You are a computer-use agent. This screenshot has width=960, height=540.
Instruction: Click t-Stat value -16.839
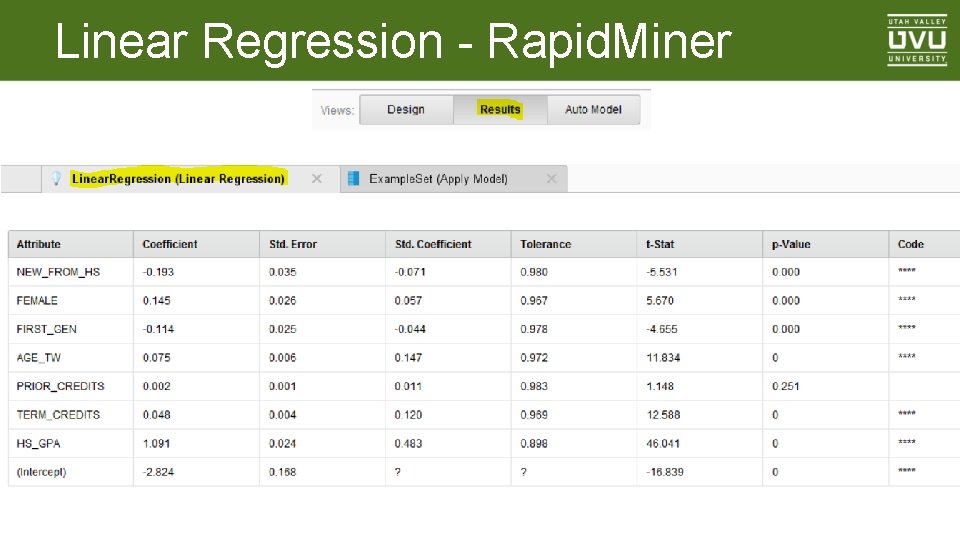(x=665, y=472)
